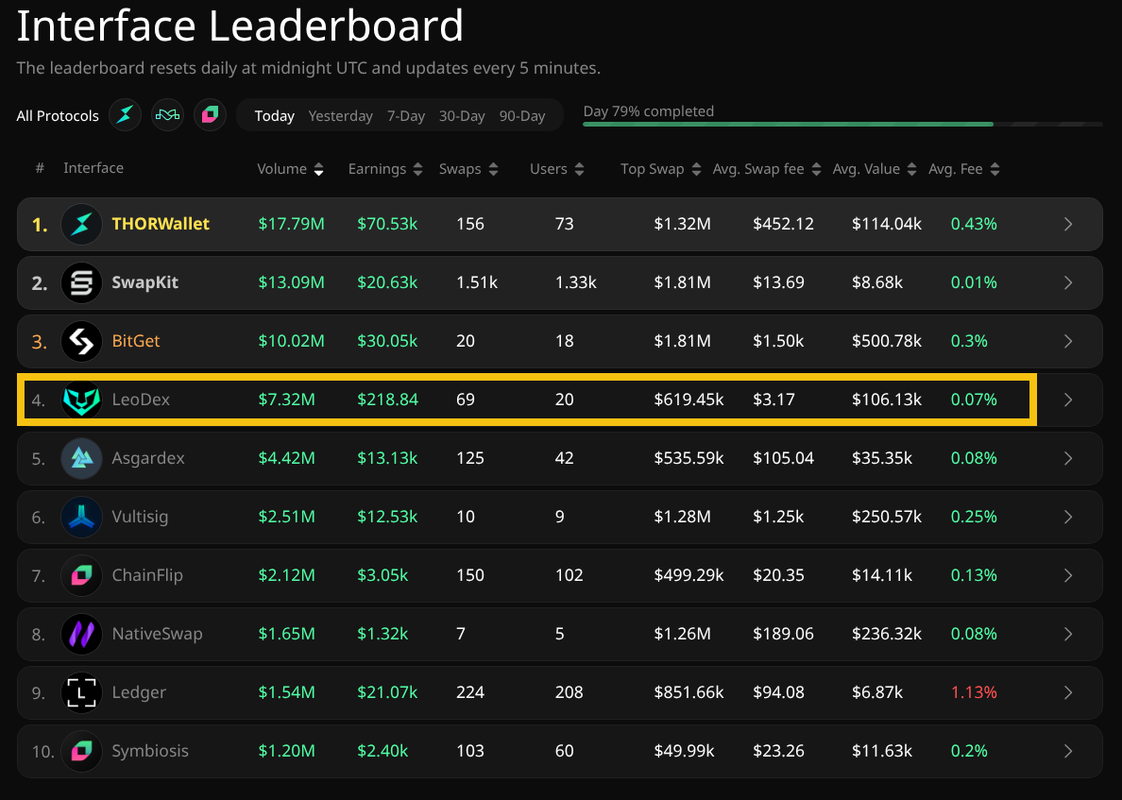Switch to the 30-Day tab
This screenshot has width=1122, height=800.
(462, 116)
